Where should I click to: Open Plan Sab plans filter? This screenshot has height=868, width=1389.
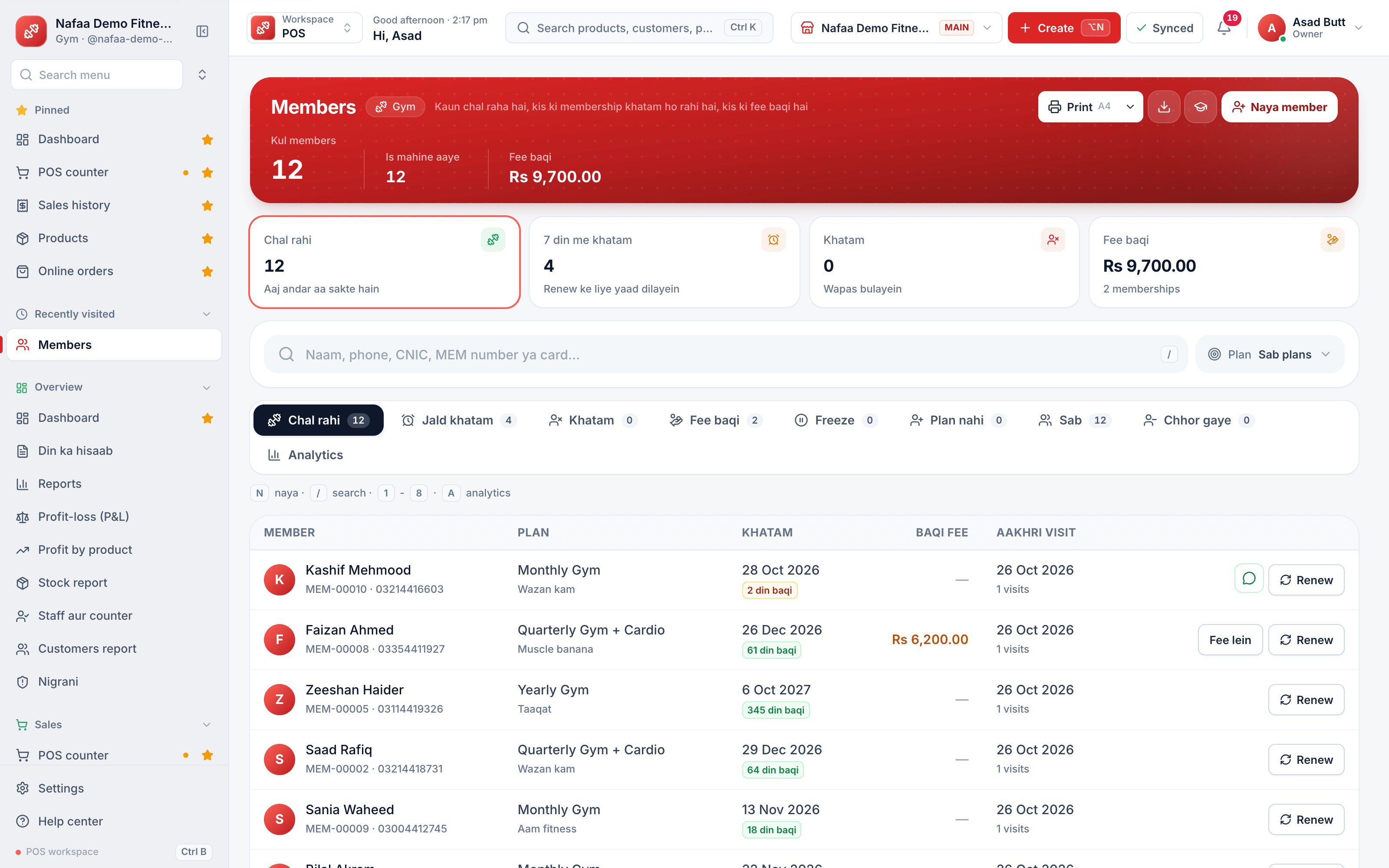[x=1269, y=354]
